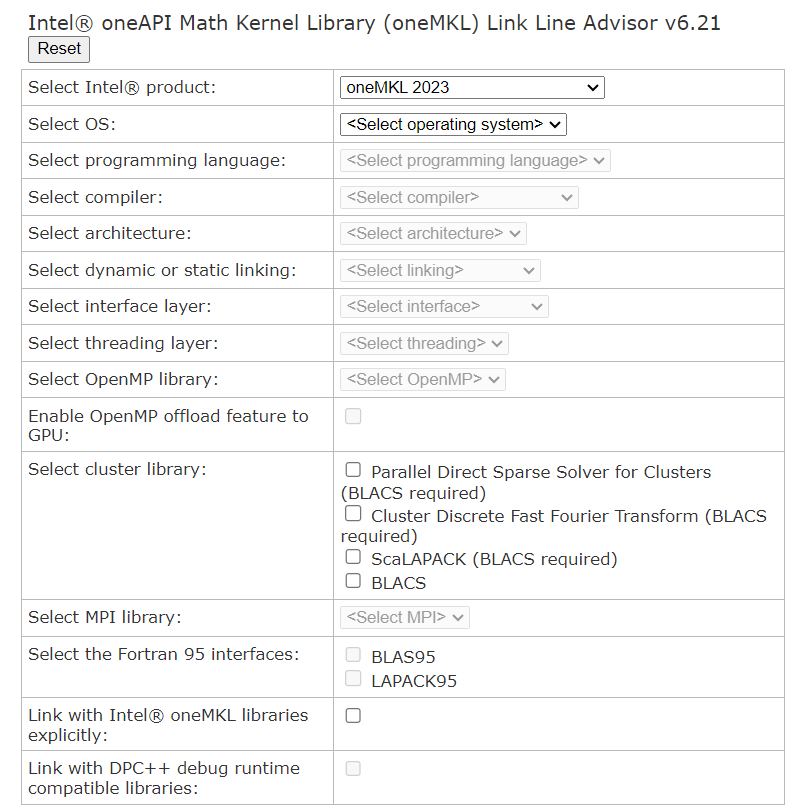Viewport: 795px width, 805px height.
Task: Open the Select interface layer dropdown
Action: [444, 306]
